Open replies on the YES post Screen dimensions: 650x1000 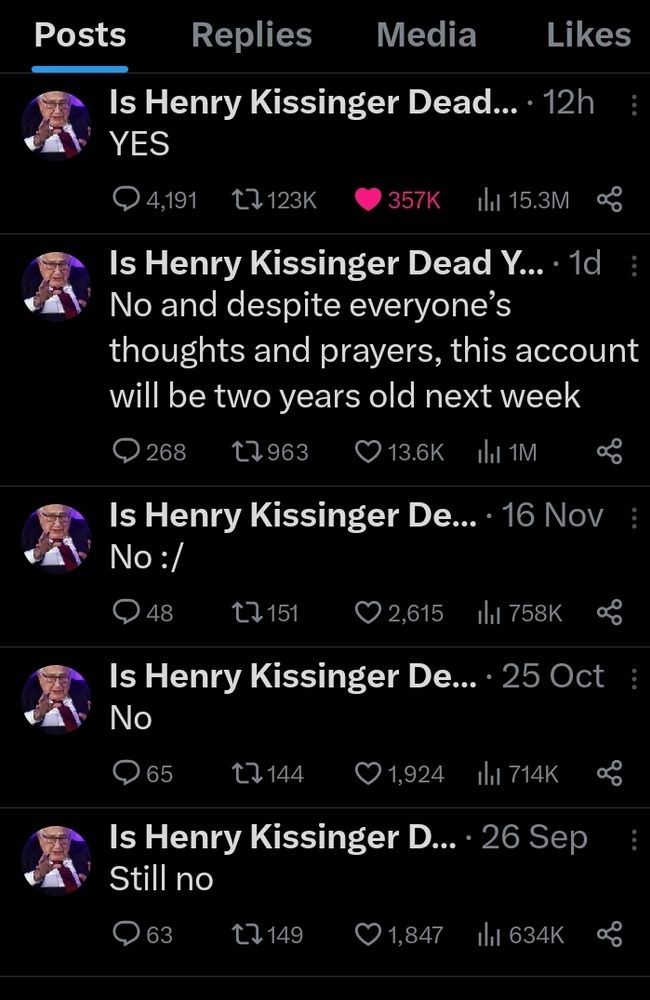[x=128, y=200]
